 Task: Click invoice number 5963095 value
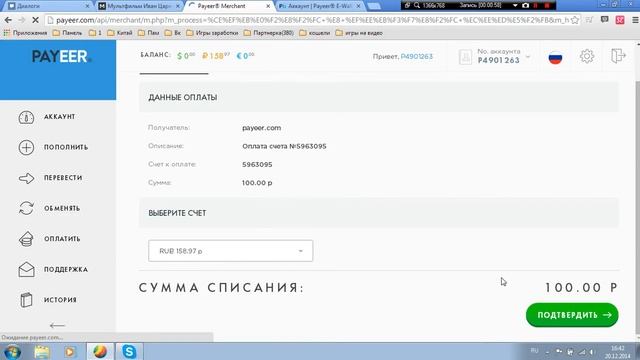257,164
